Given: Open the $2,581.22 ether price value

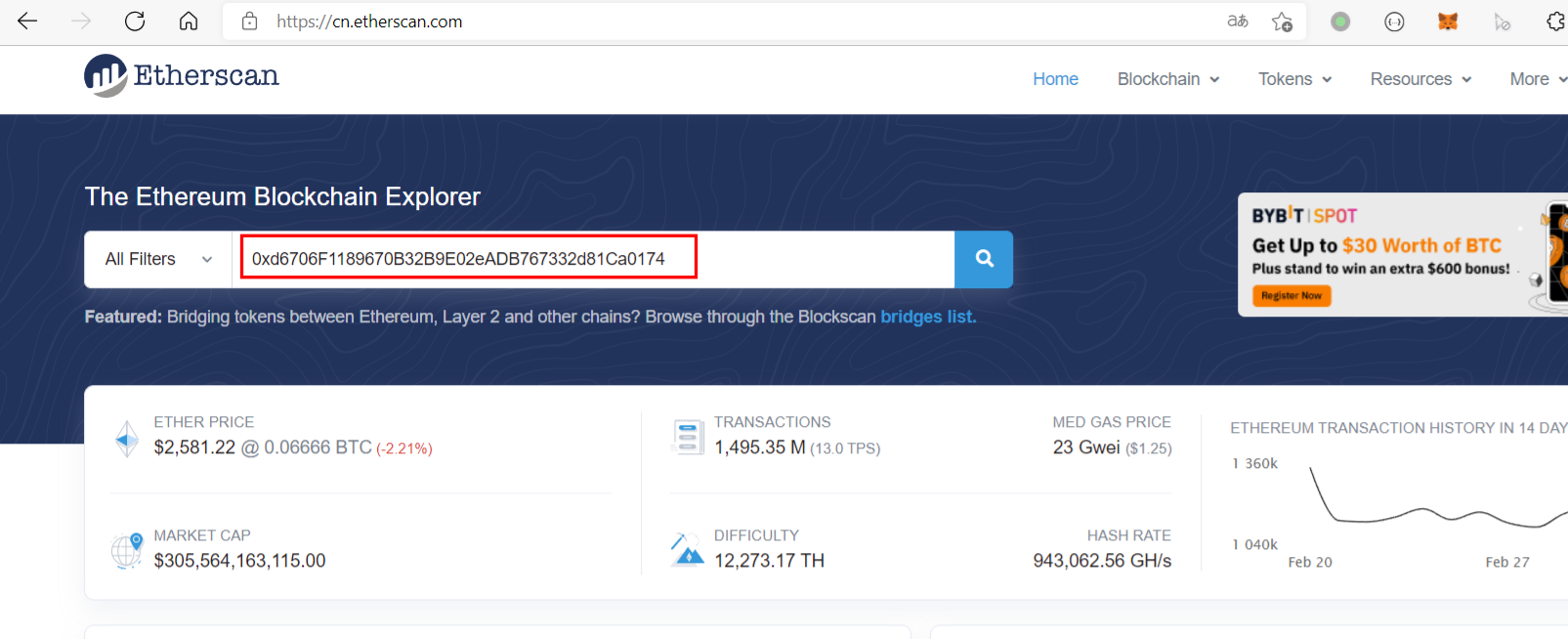Looking at the screenshot, I should pos(195,447).
